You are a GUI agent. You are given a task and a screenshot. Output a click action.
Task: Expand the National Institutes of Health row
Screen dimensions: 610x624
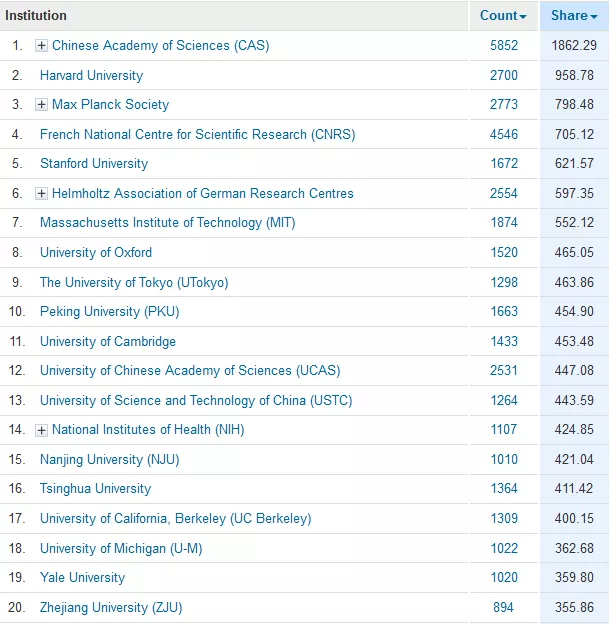(41, 430)
